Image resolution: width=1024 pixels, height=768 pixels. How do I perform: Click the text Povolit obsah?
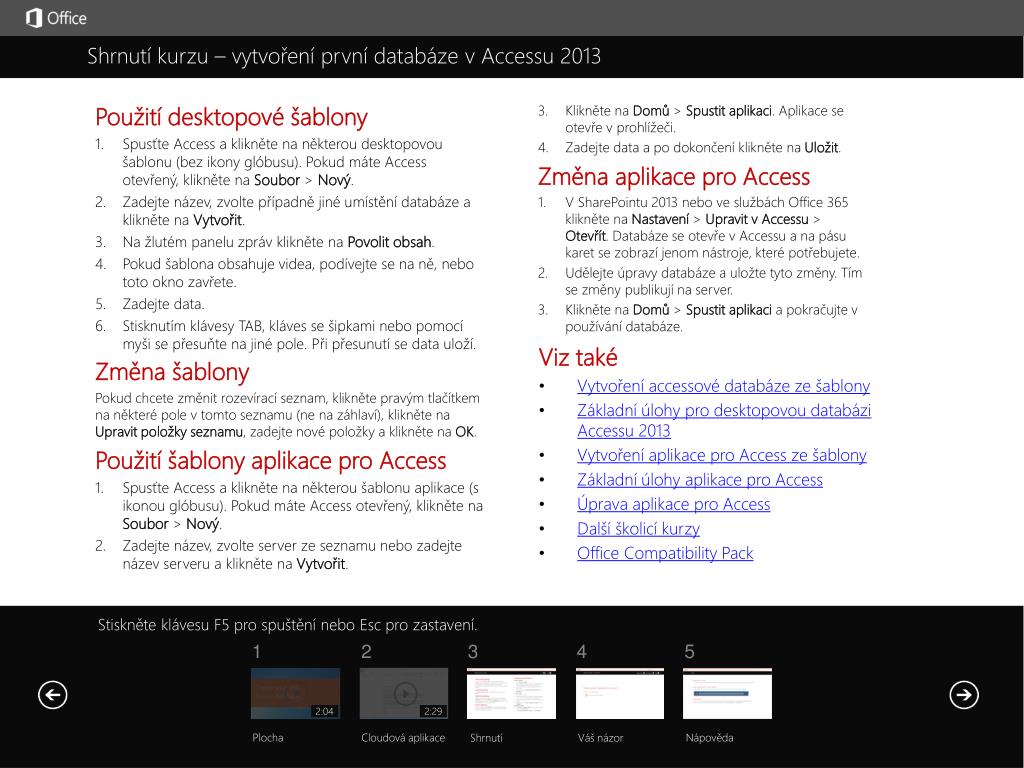tap(389, 242)
